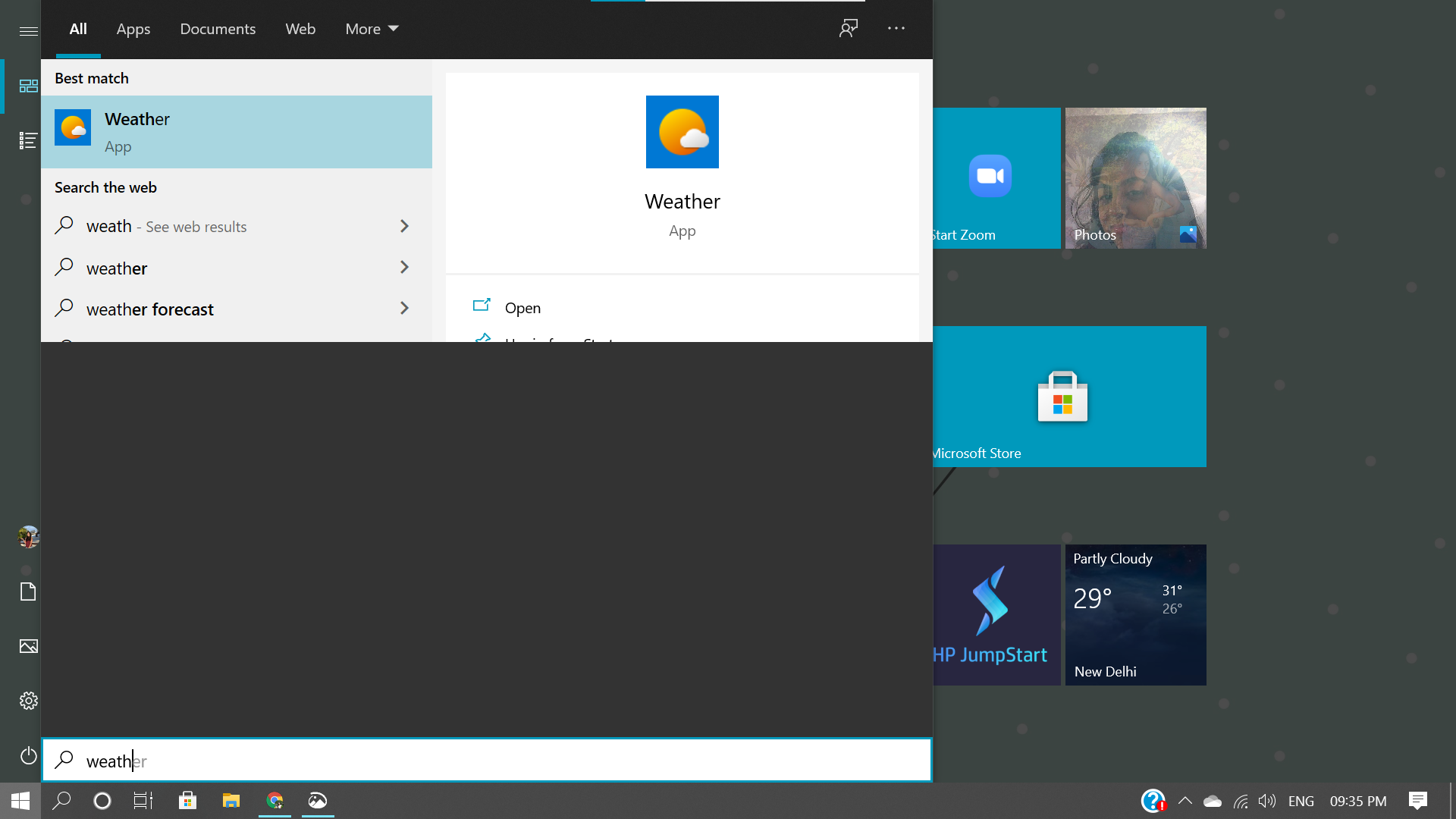Click the Show desktop strip
Image resolution: width=1456 pixels, height=819 pixels.
point(1452,801)
